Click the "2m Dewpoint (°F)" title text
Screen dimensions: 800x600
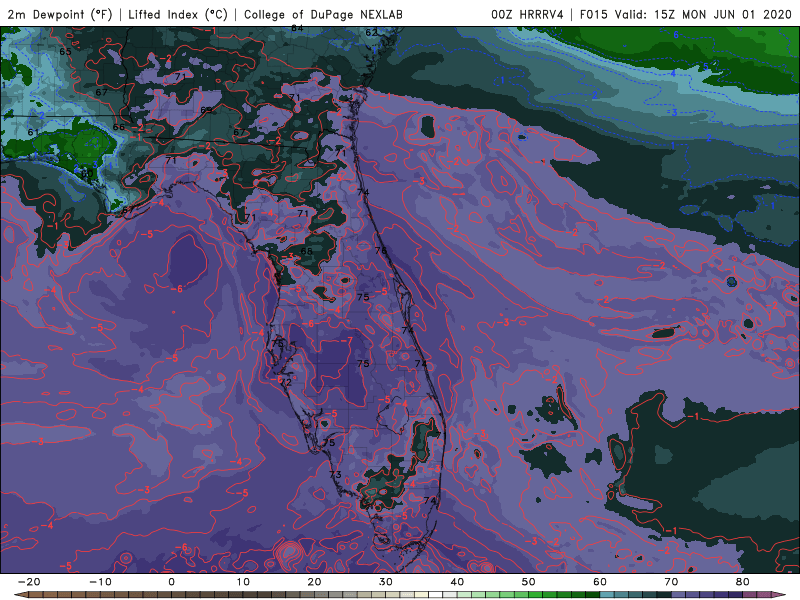(60, 14)
